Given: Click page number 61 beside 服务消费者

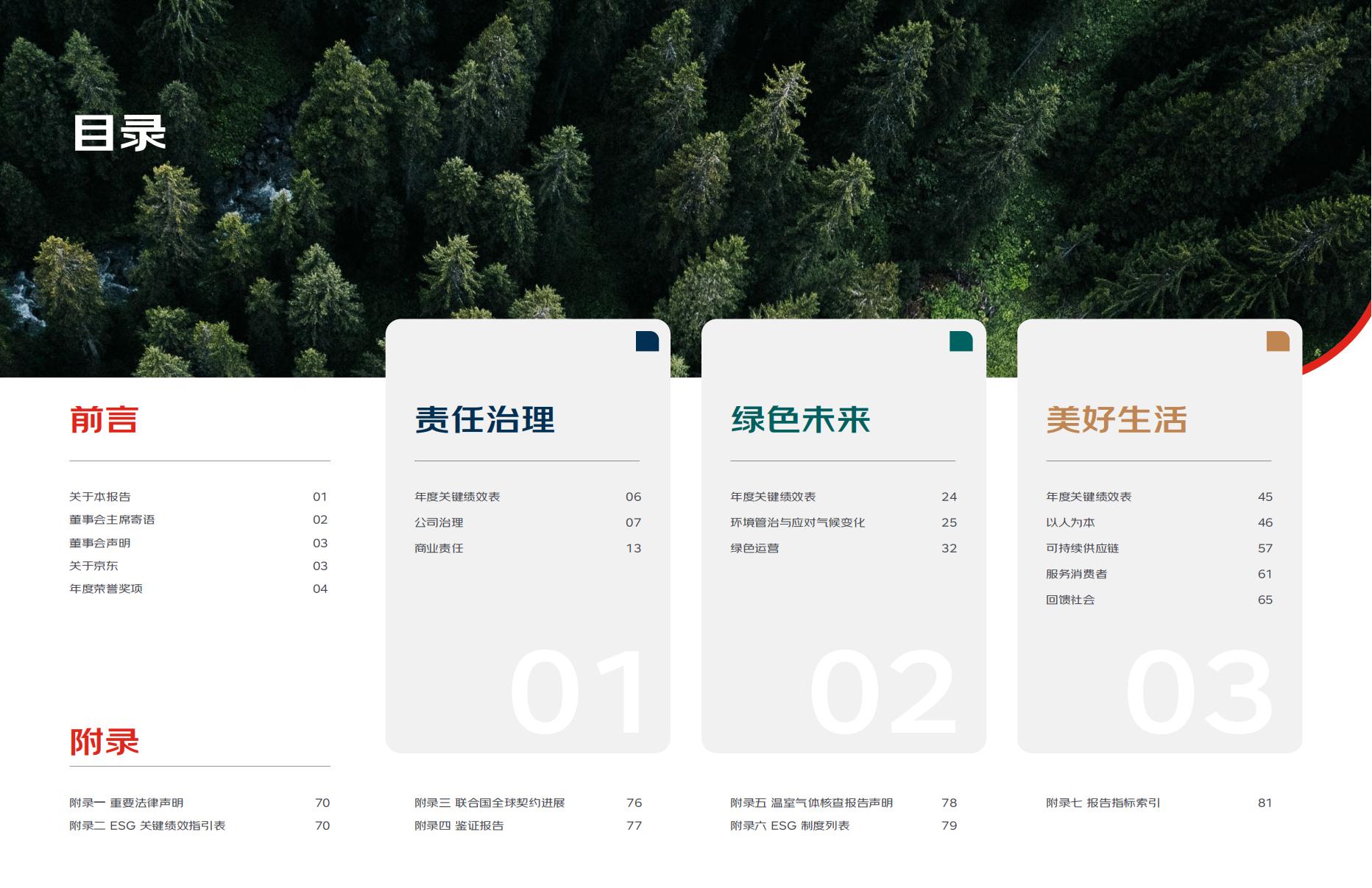Looking at the screenshot, I should tap(1265, 574).
